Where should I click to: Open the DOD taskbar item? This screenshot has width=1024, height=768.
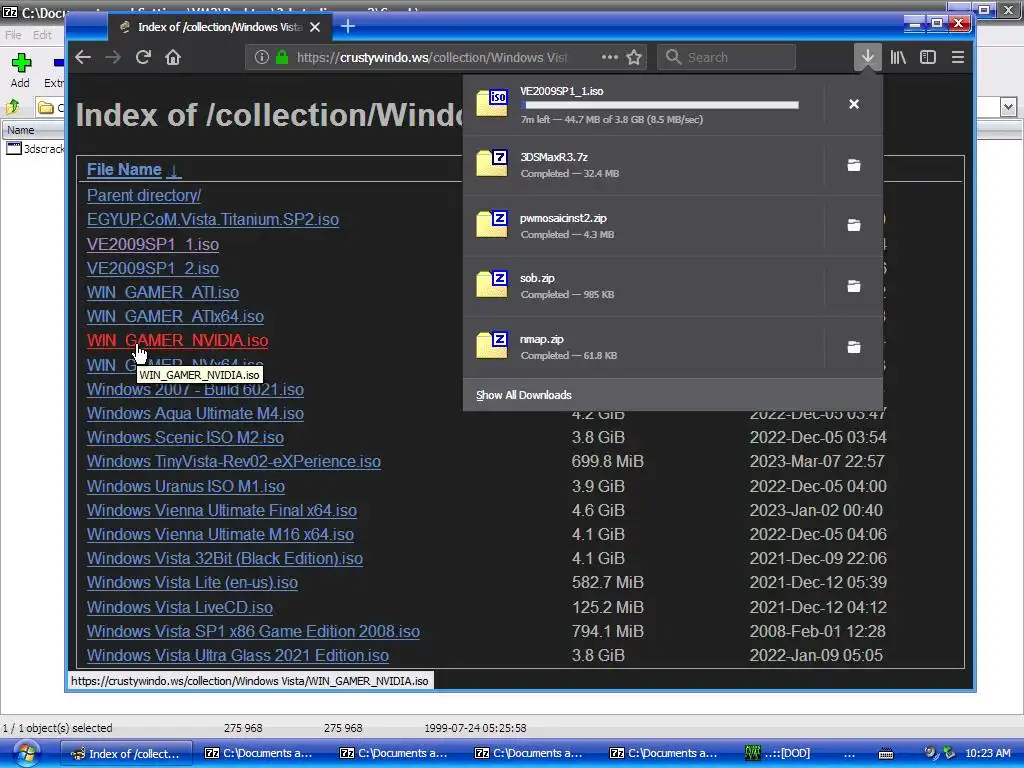780,753
